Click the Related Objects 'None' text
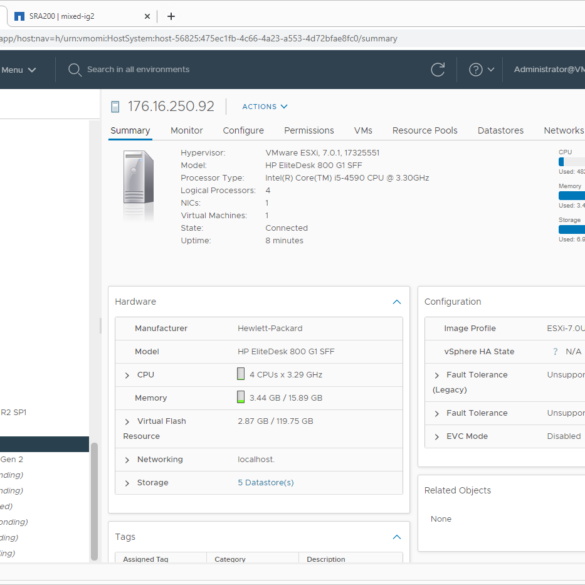The image size is (585, 585). (x=441, y=519)
